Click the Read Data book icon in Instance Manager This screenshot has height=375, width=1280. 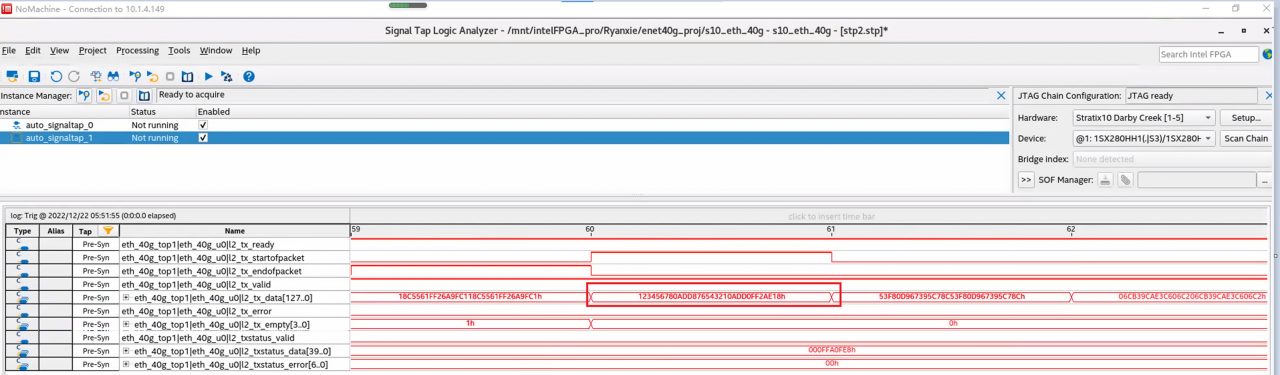(144, 95)
